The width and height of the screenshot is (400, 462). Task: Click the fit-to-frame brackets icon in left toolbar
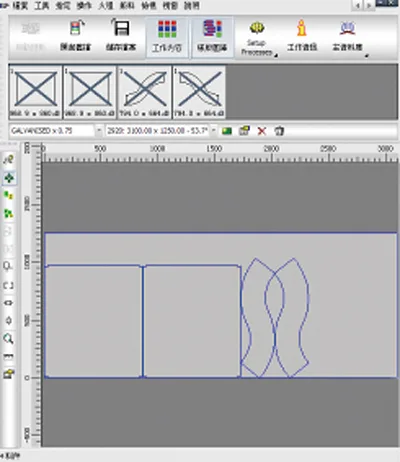click(8, 286)
